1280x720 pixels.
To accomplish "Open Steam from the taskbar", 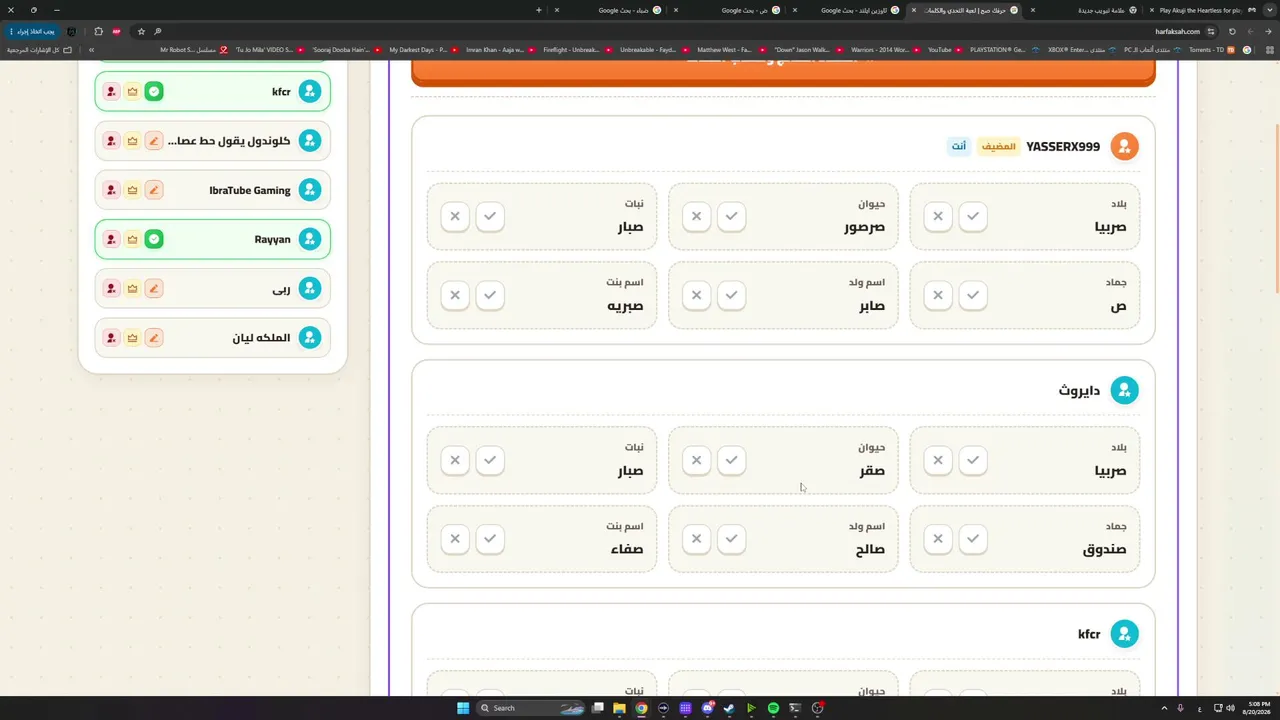I will pos(729,708).
